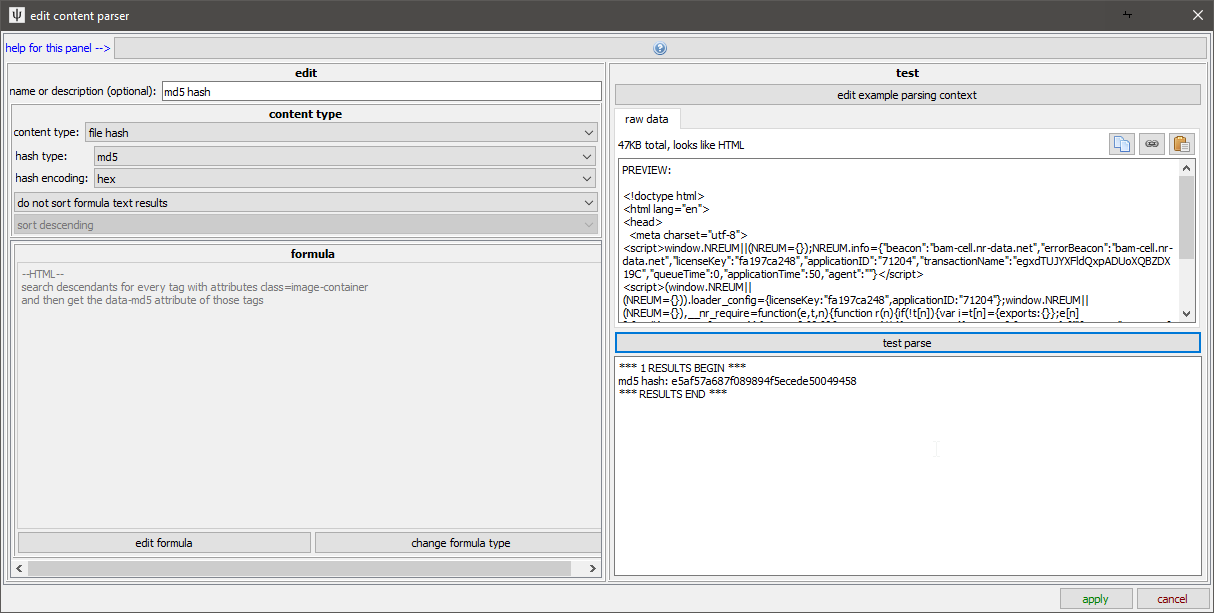Click the md5 hash result line
The image size is (1214, 613).
click(x=737, y=381)
